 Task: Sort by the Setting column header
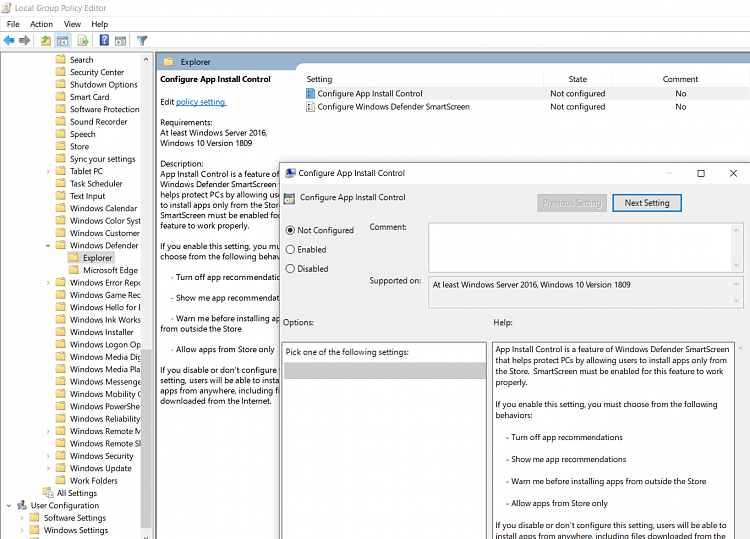pos(319,79)
